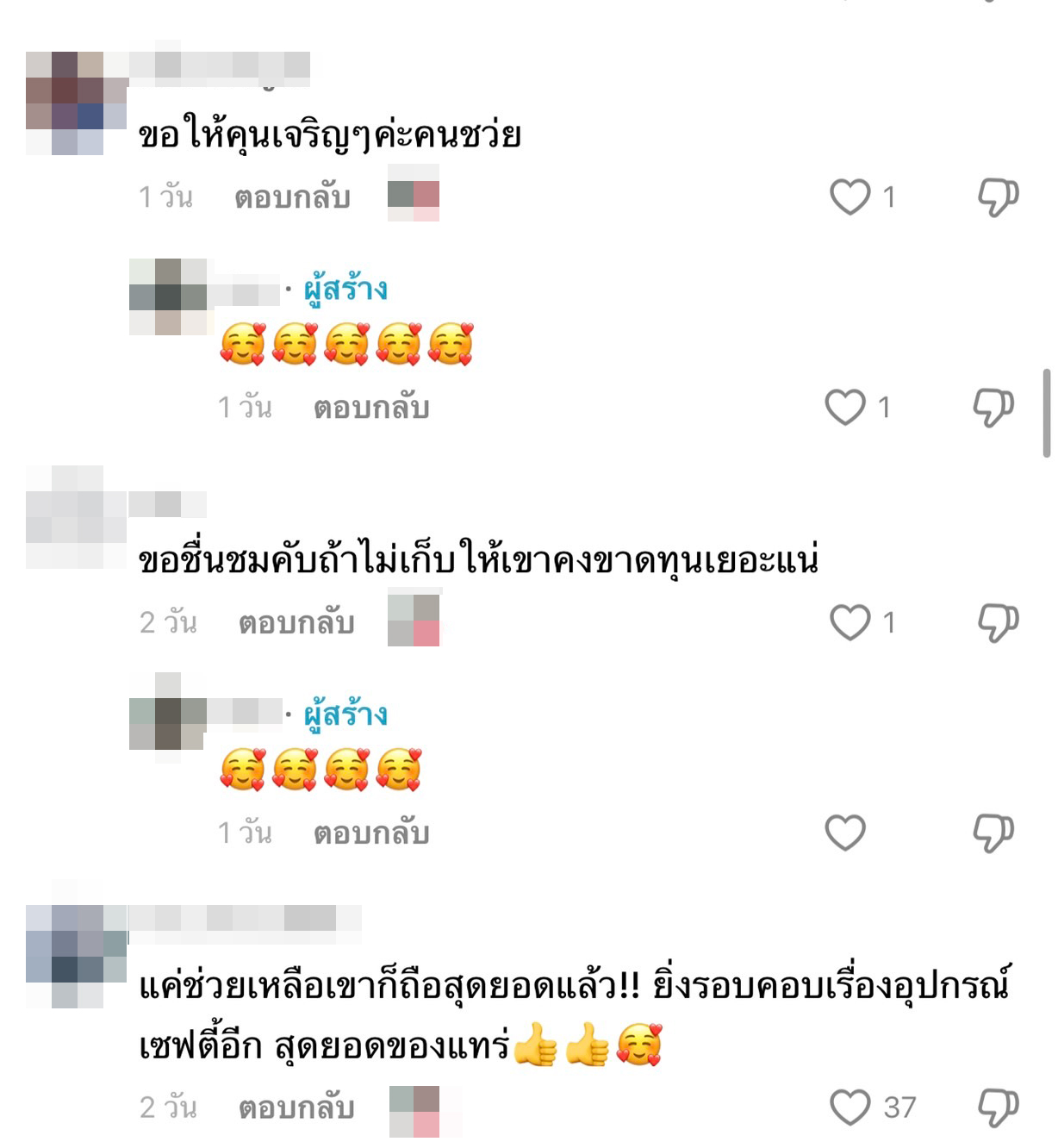
Task: Dislike the creator's four-emoji reply
Action: (993, 833)
